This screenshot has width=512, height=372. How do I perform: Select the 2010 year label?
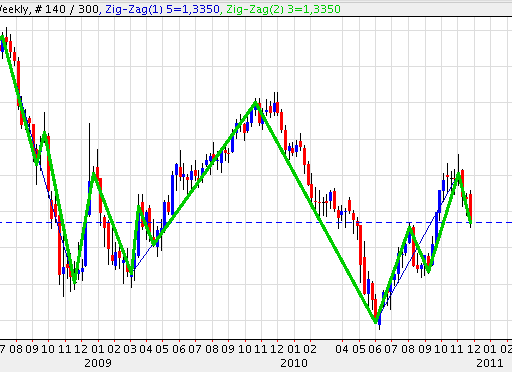(x=294, y=363)
